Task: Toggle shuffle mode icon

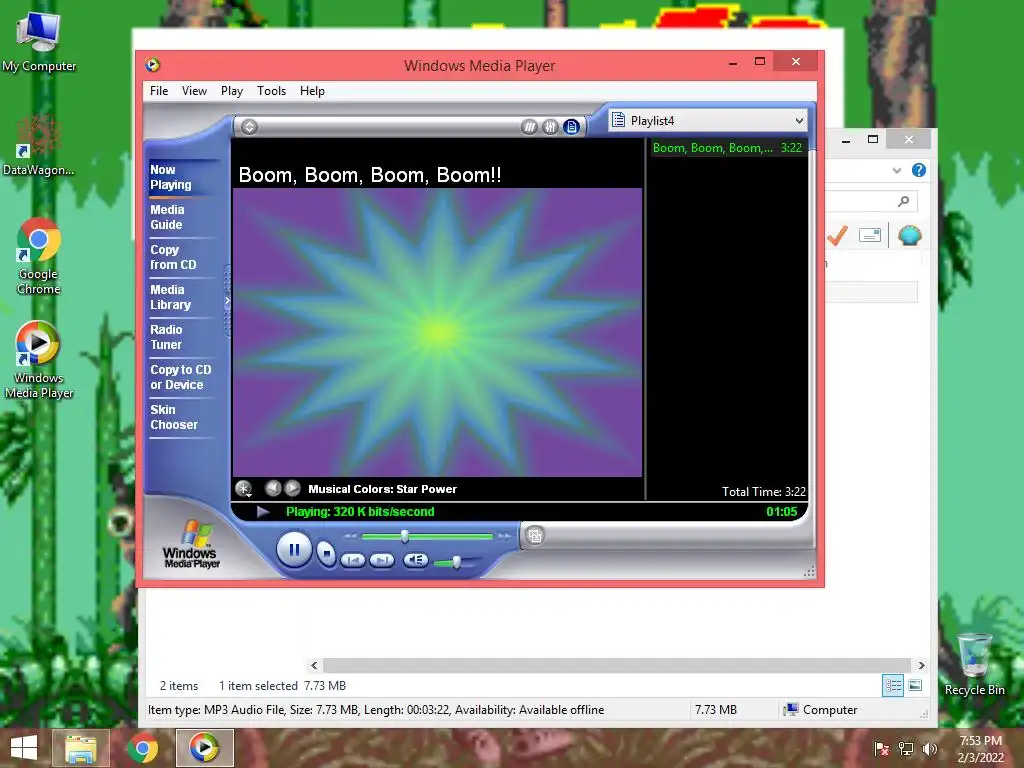Action: pyautogui.click(x=529, y=127)
